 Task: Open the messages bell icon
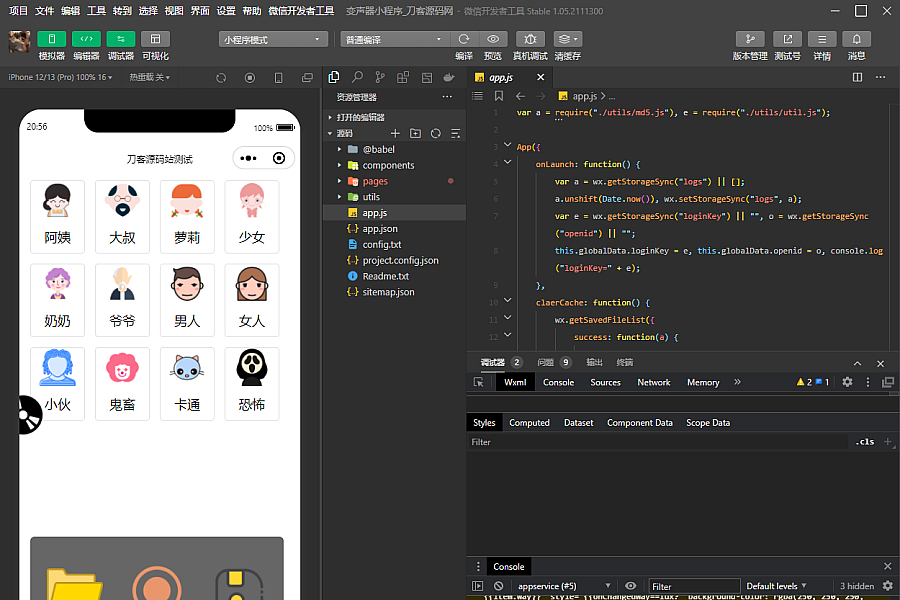pos(856,39)
